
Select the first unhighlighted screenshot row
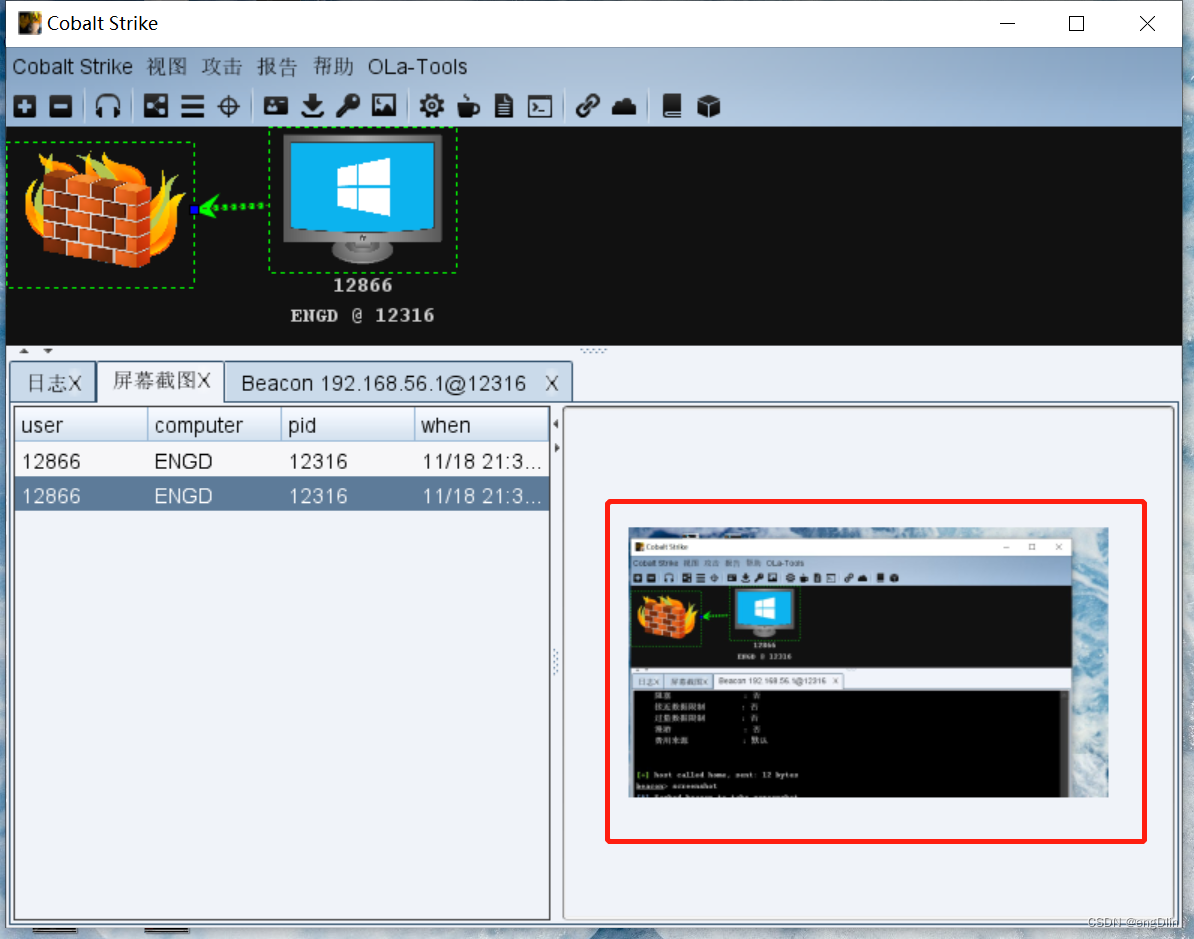pyautogui.click(x=282, y=461)
